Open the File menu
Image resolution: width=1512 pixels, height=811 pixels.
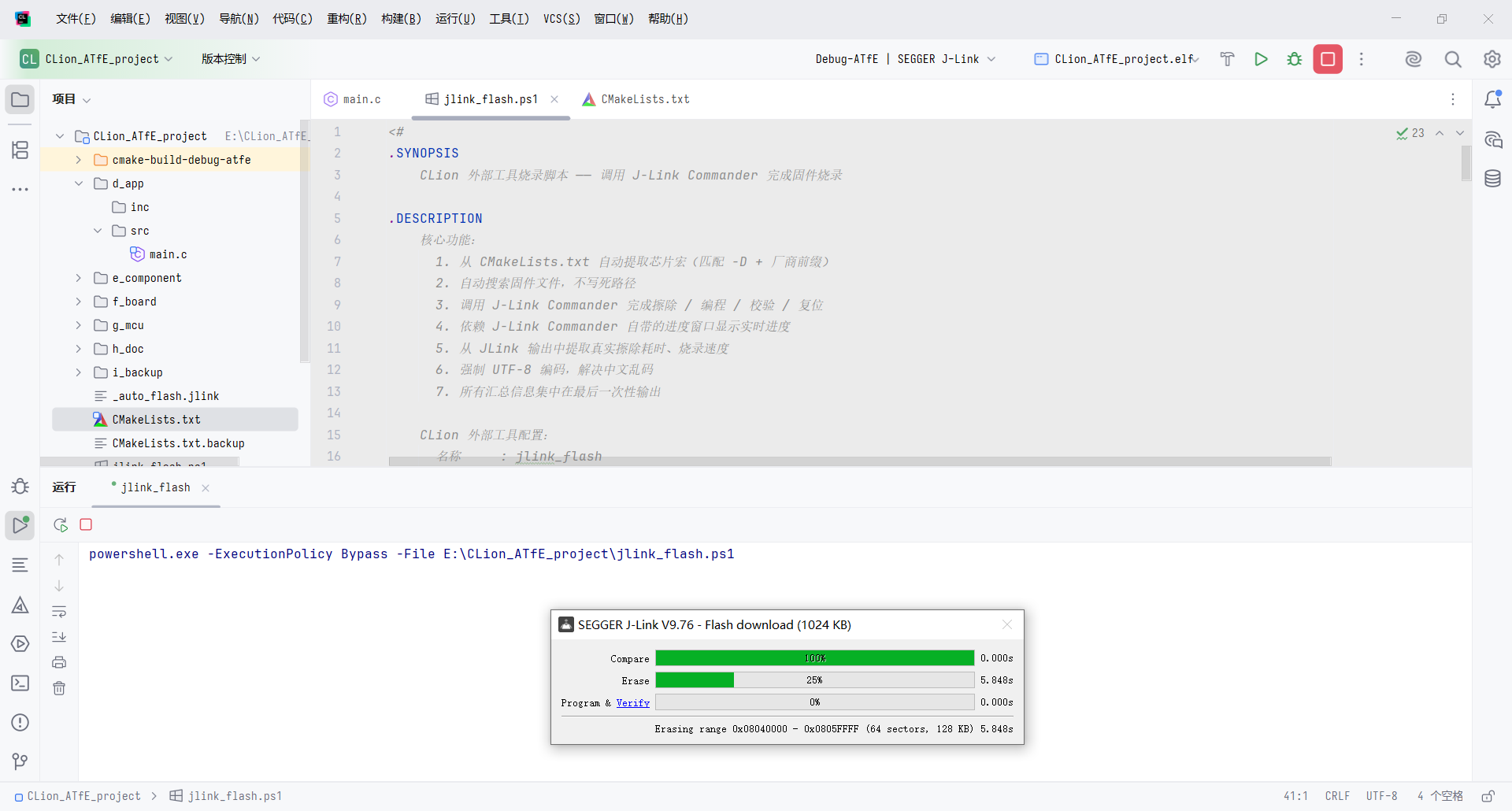[x=76, y=19]
